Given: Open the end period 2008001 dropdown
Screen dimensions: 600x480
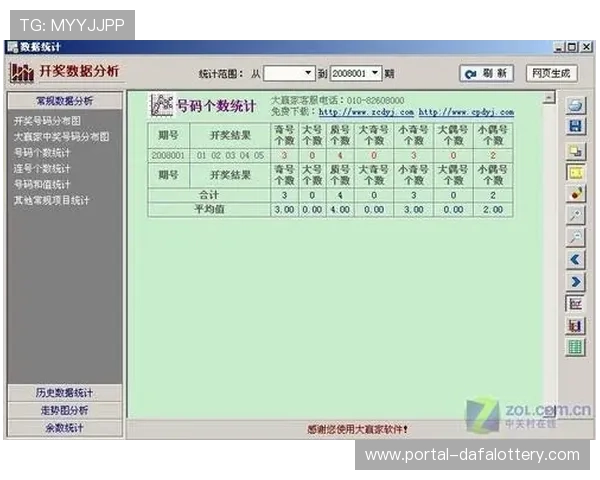Looking at the screenshot, I should (375, 73).
